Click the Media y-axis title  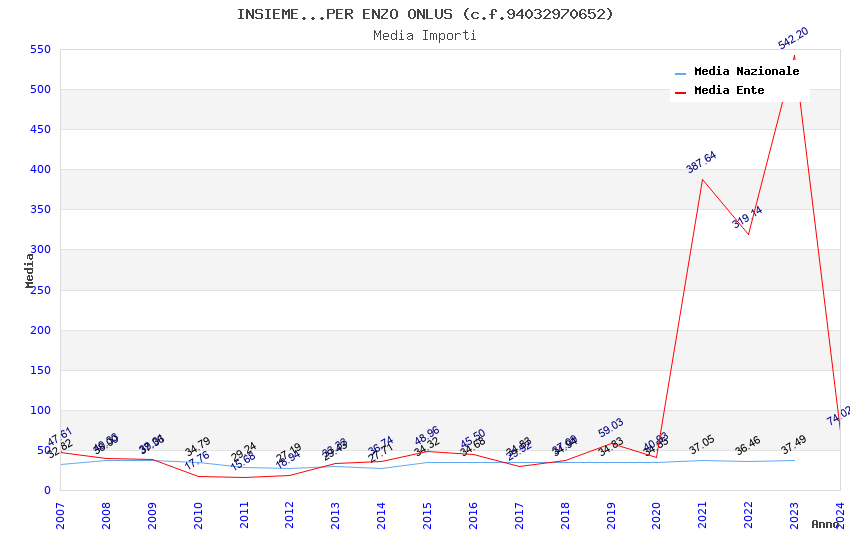tap(29, 270)
